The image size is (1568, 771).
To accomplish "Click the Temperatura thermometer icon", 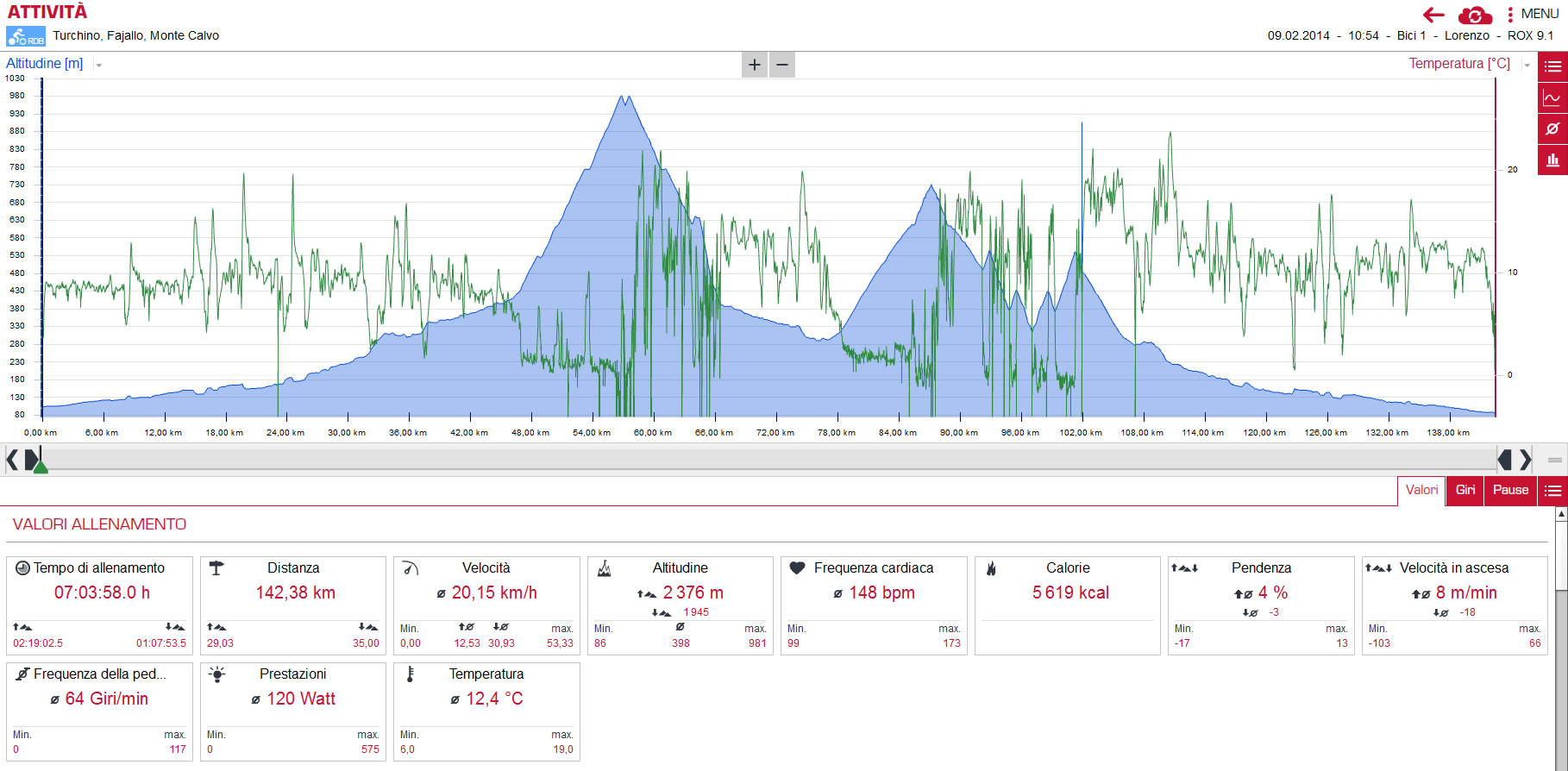I will tap(411, 674).
